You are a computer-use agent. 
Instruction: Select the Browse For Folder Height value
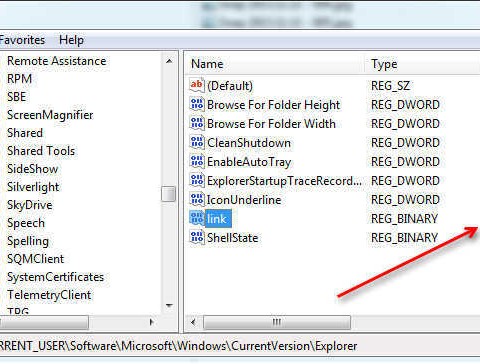(273, 105)
